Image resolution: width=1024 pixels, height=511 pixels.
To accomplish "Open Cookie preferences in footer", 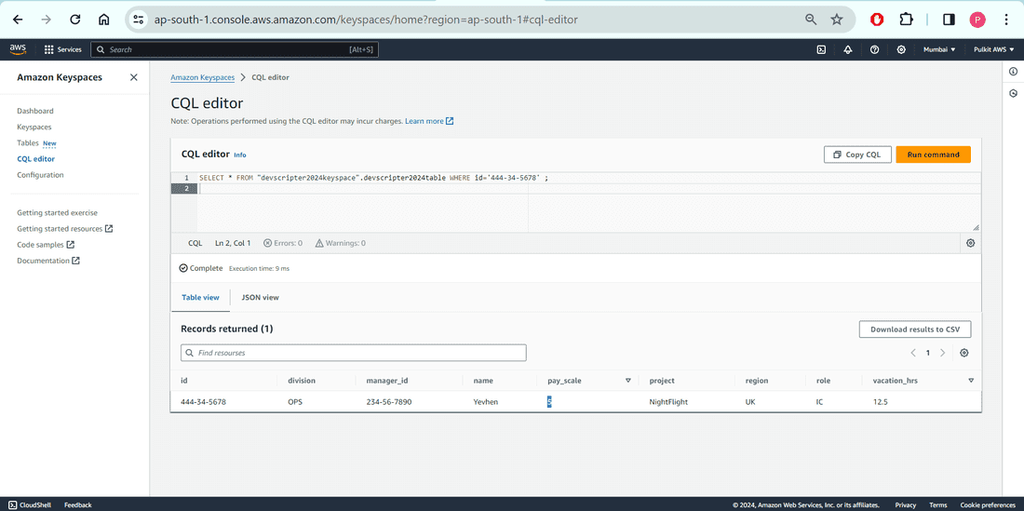I will [987, 504].
